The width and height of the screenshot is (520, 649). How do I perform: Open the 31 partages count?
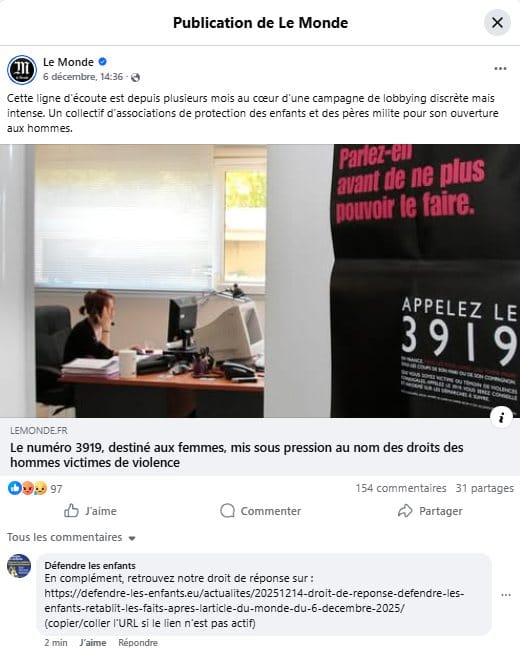click(x=484, y=488)
